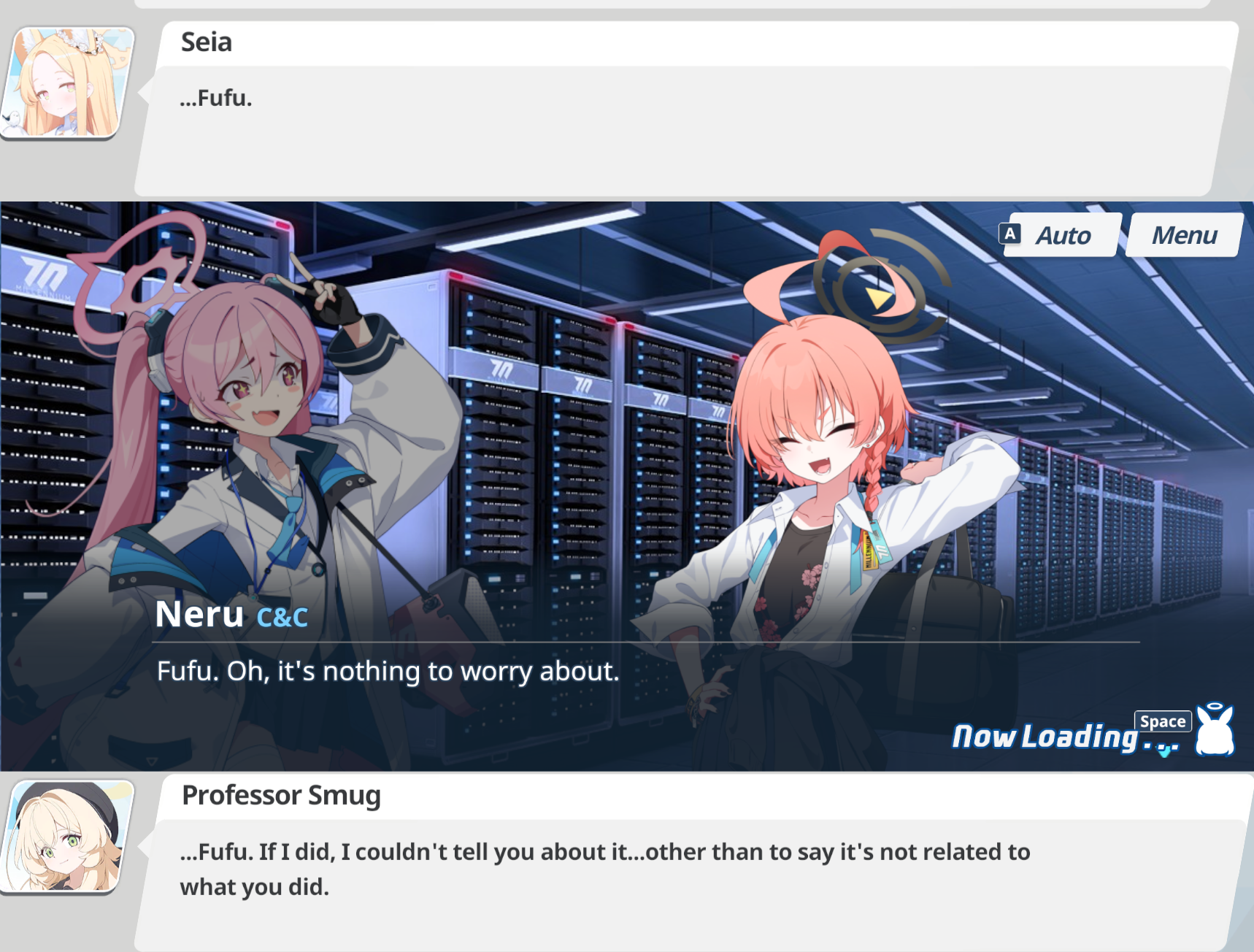Click the white bunny mascot icon

pyautogui.click(x=1215, y=729)
